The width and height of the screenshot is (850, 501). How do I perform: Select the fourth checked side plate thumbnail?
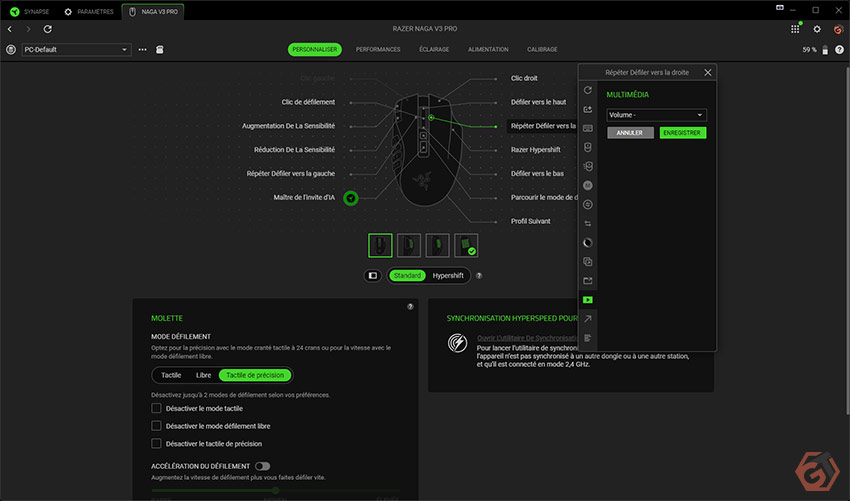coord(466,246)
